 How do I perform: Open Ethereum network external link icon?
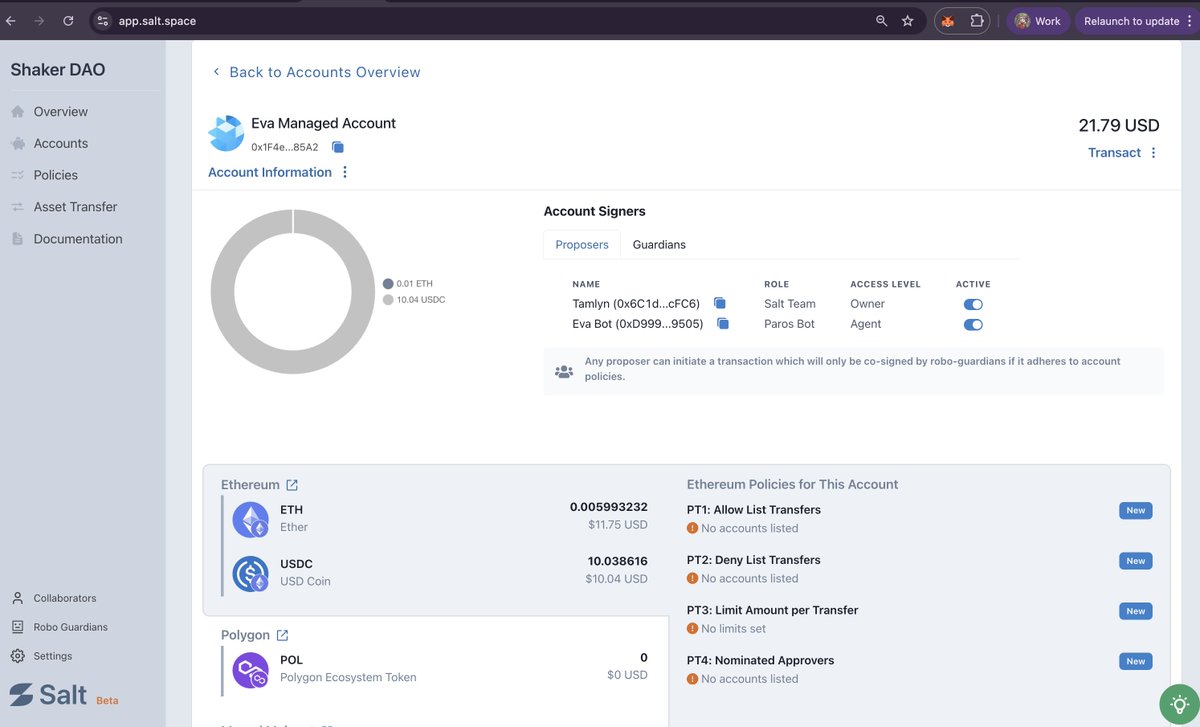pos(292,485)
